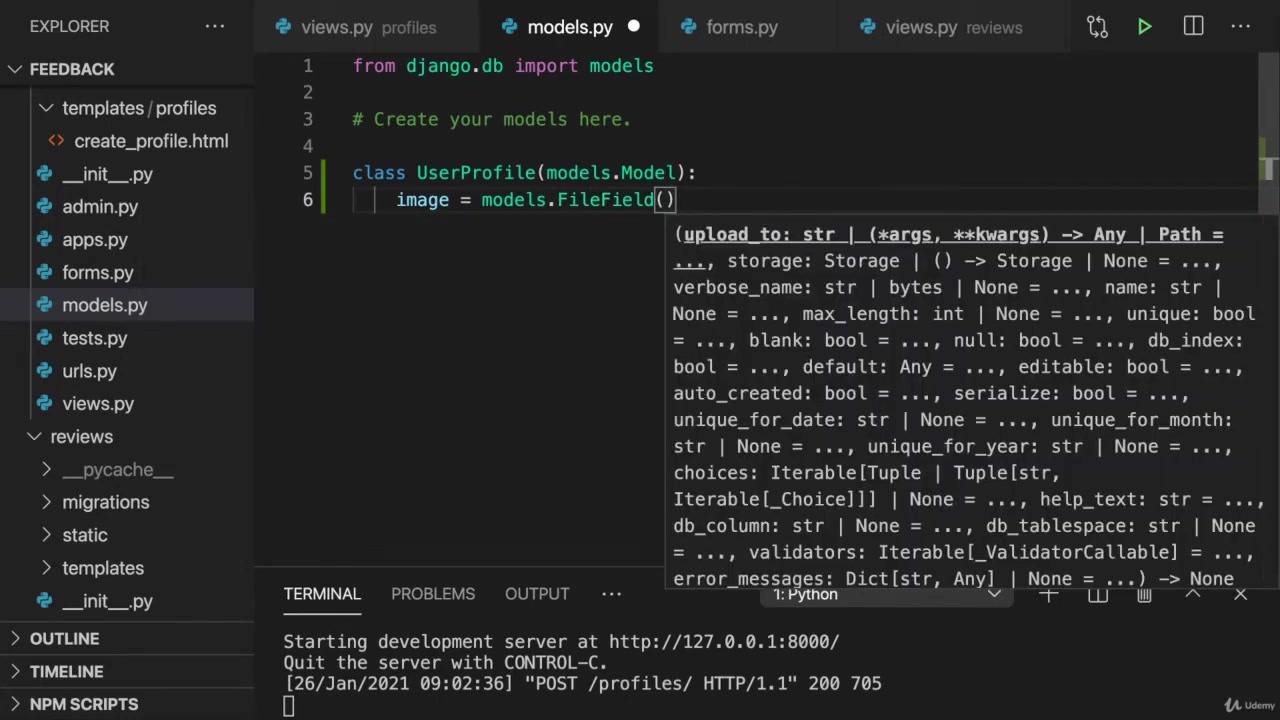Click the Open Changes compare icon
Image resolution: width=1280 pixels, height=720 pixels.
pos(1097,27)
